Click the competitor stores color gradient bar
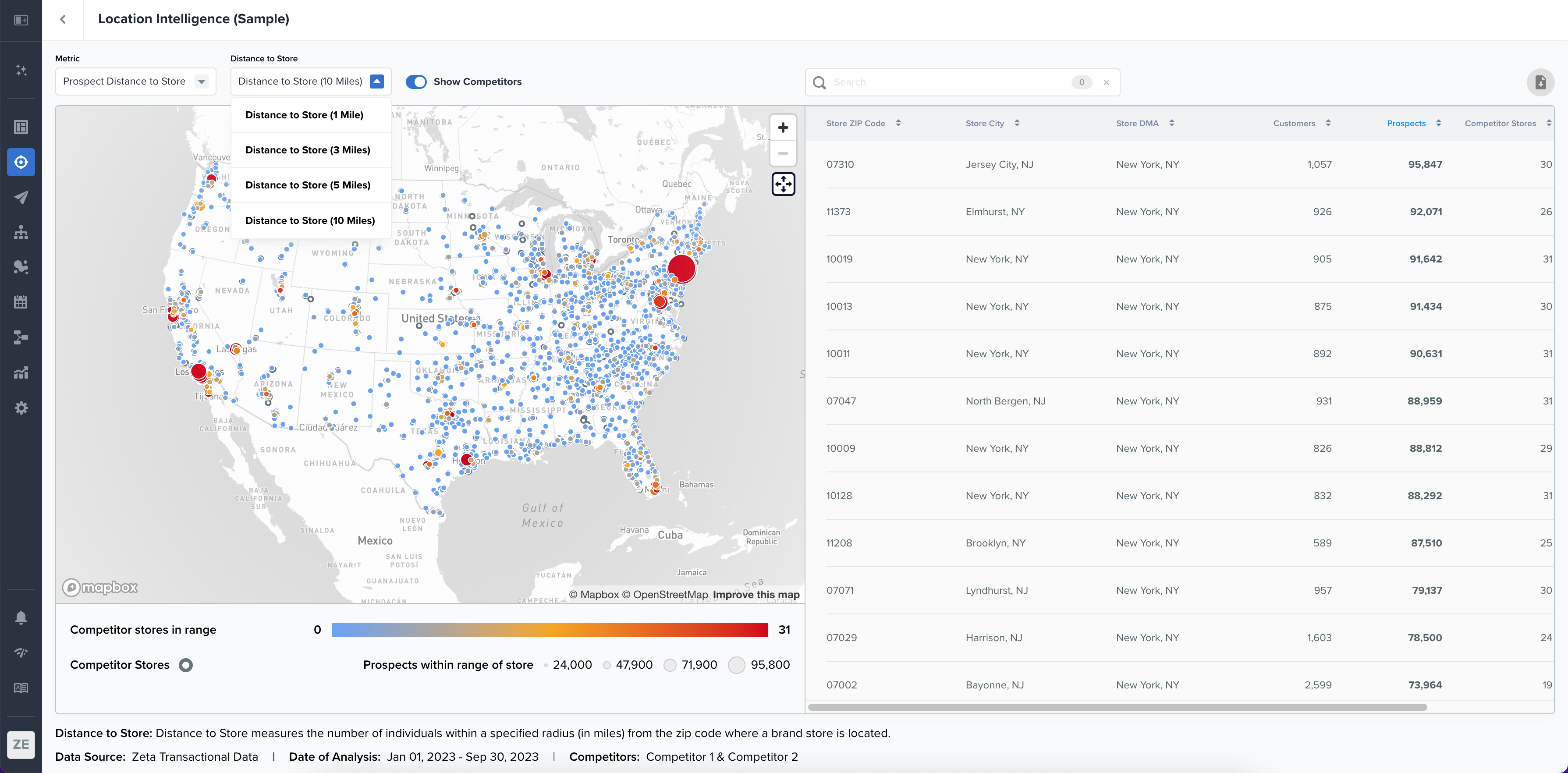The width and height of the screenshot is (1568, 773). pyautogui.click(x=550, y=630)
